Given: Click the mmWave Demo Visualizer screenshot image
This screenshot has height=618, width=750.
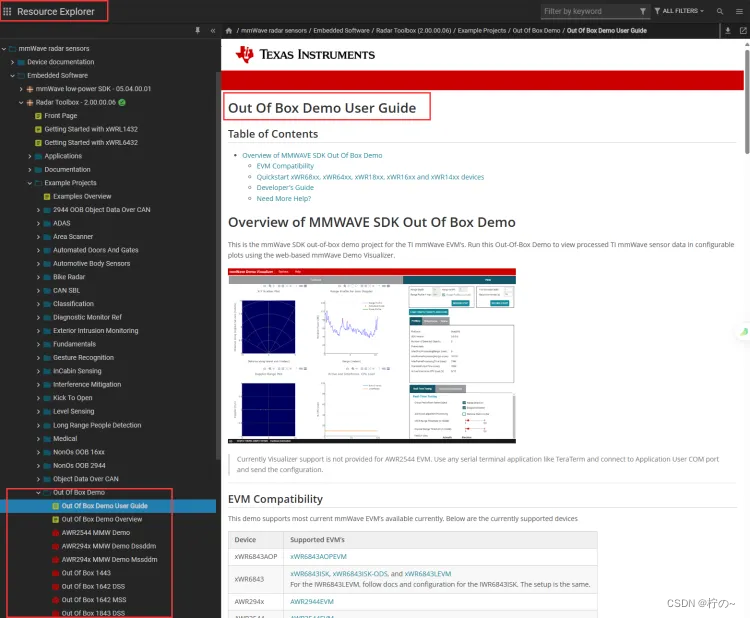Looking at the screenshot, I should pyautogui.click(x=372, y=356).
